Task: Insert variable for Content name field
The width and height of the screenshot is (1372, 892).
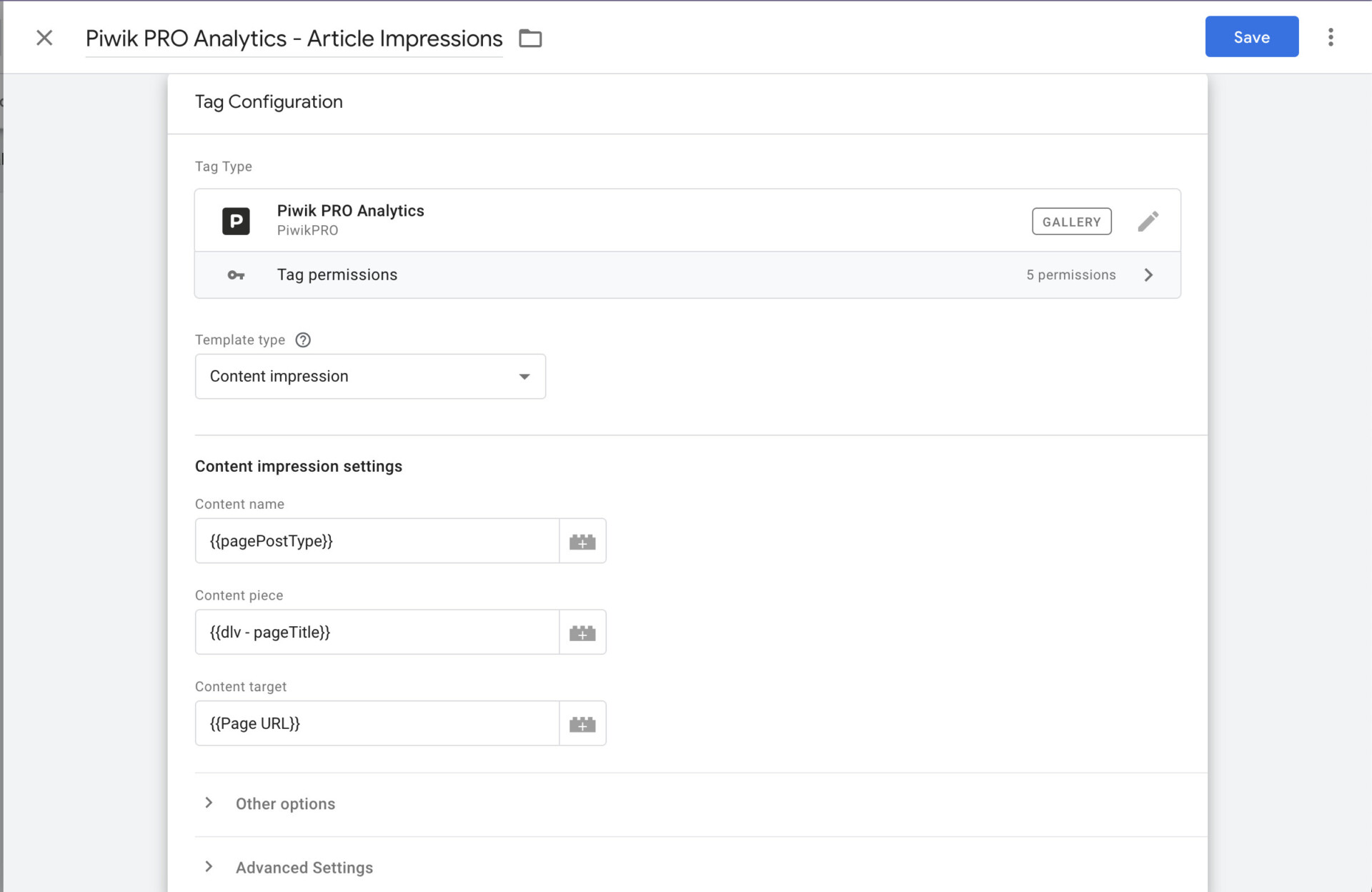Action: click(x=582, y=542)
